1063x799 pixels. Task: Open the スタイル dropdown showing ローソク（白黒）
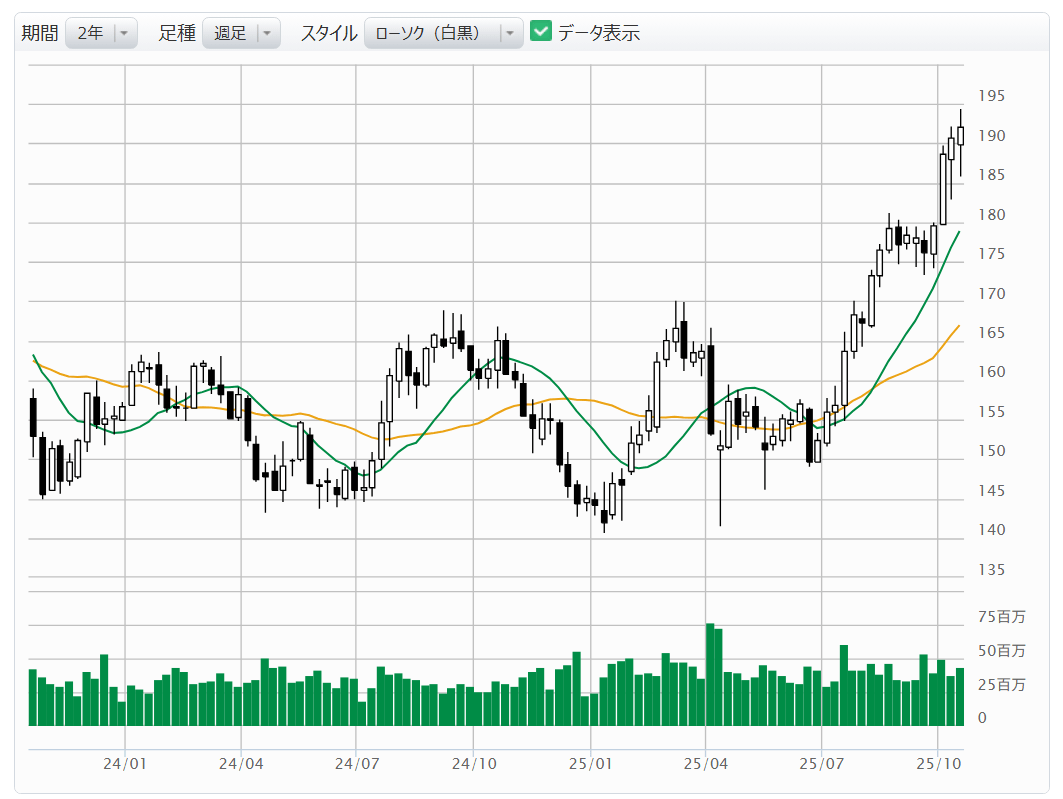pyautogui.click(x=443, y=33)
